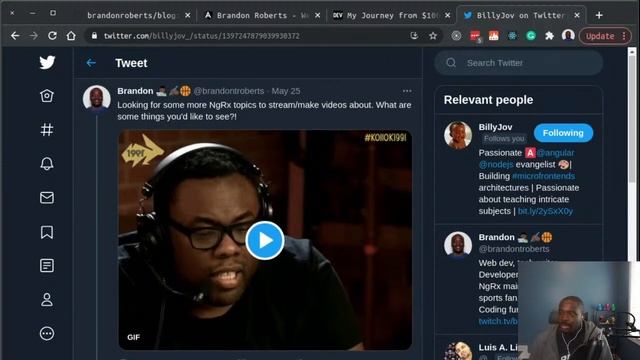Open the #microfrontends hashtag link
This screenshot has width=640, height=360.
[543, 176]
